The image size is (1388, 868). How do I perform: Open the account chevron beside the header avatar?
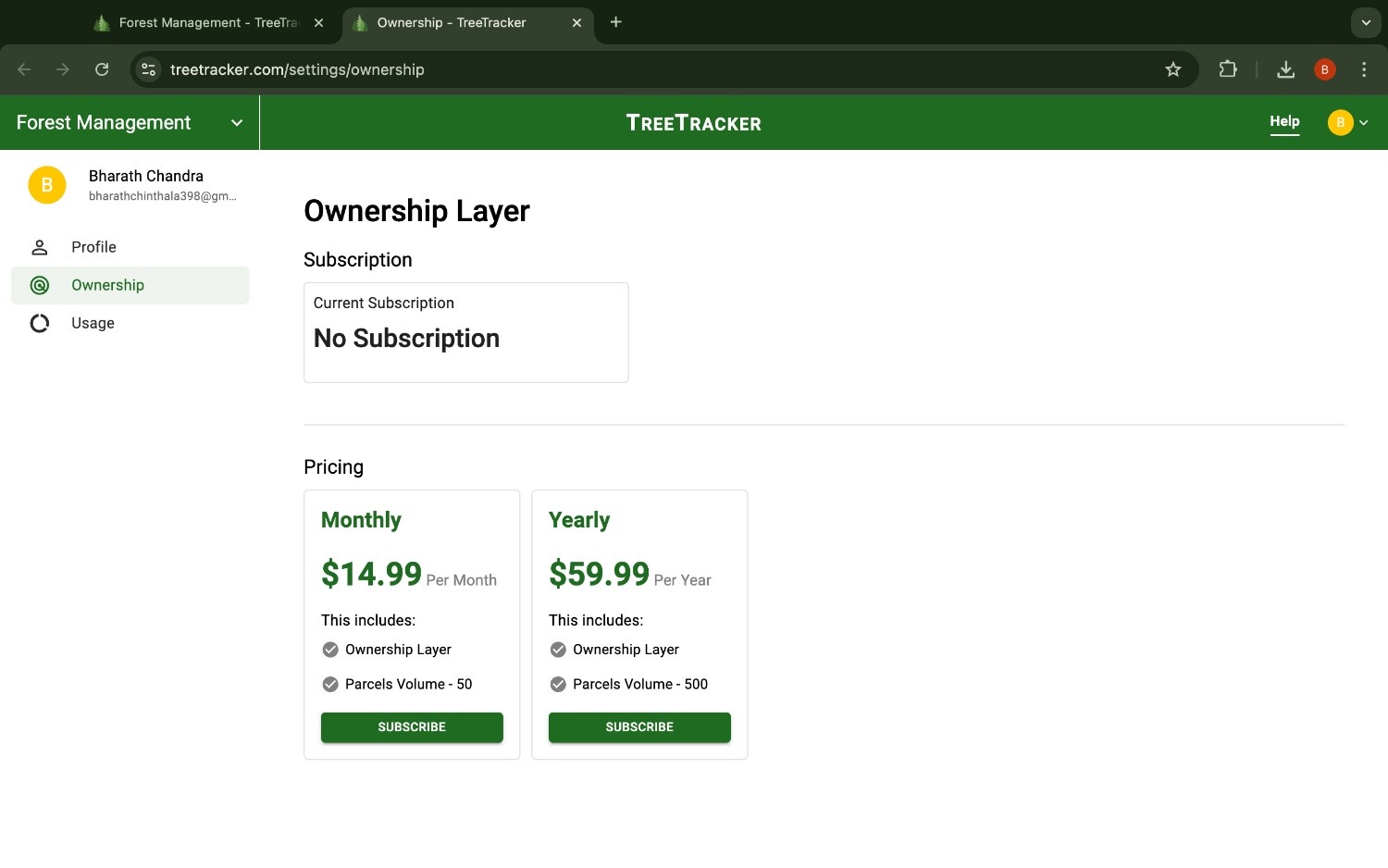pyautogui.click(x=1364, y=122)
